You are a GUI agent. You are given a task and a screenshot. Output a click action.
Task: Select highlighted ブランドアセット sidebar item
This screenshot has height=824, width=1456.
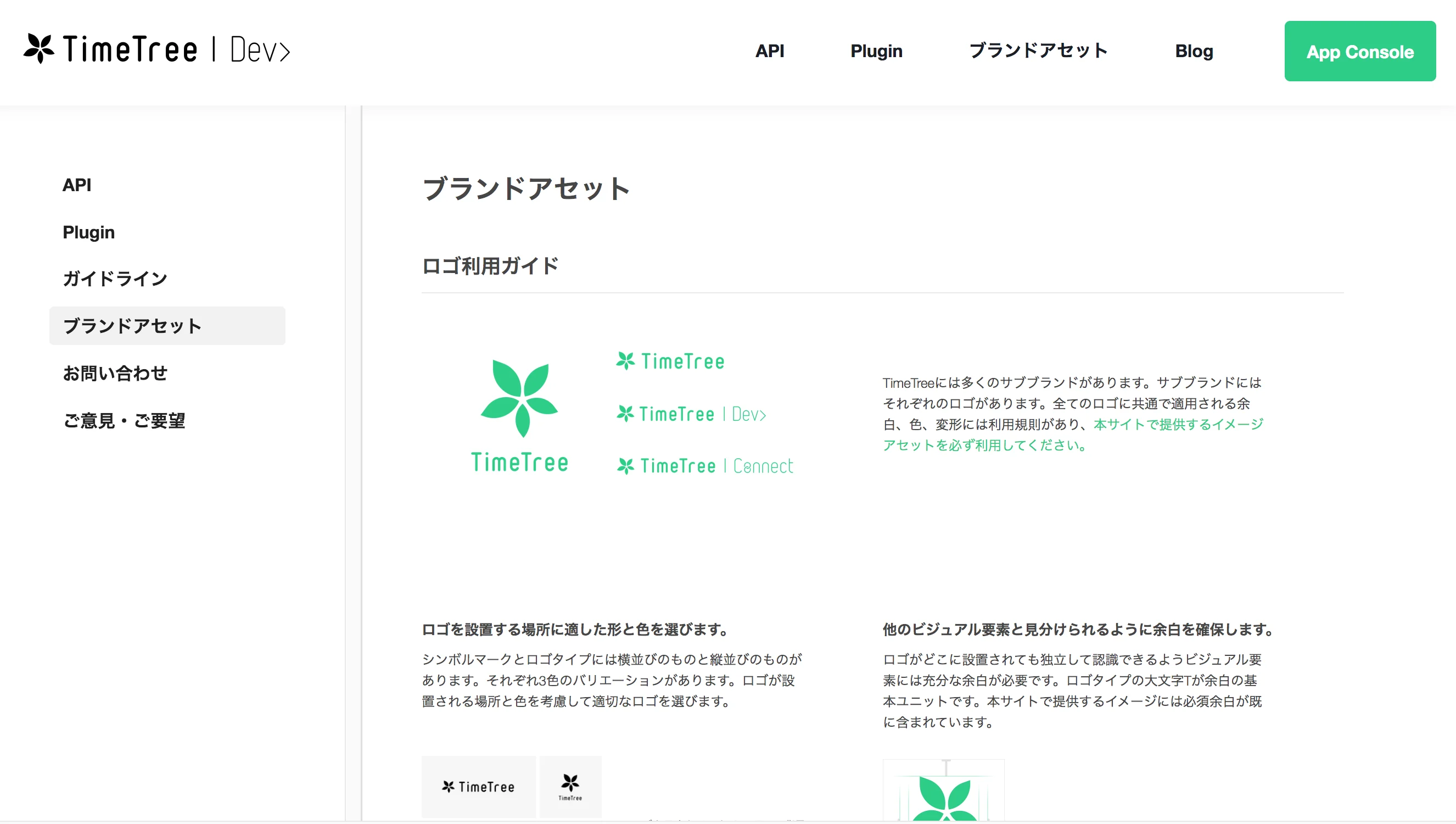pos(167,326)
